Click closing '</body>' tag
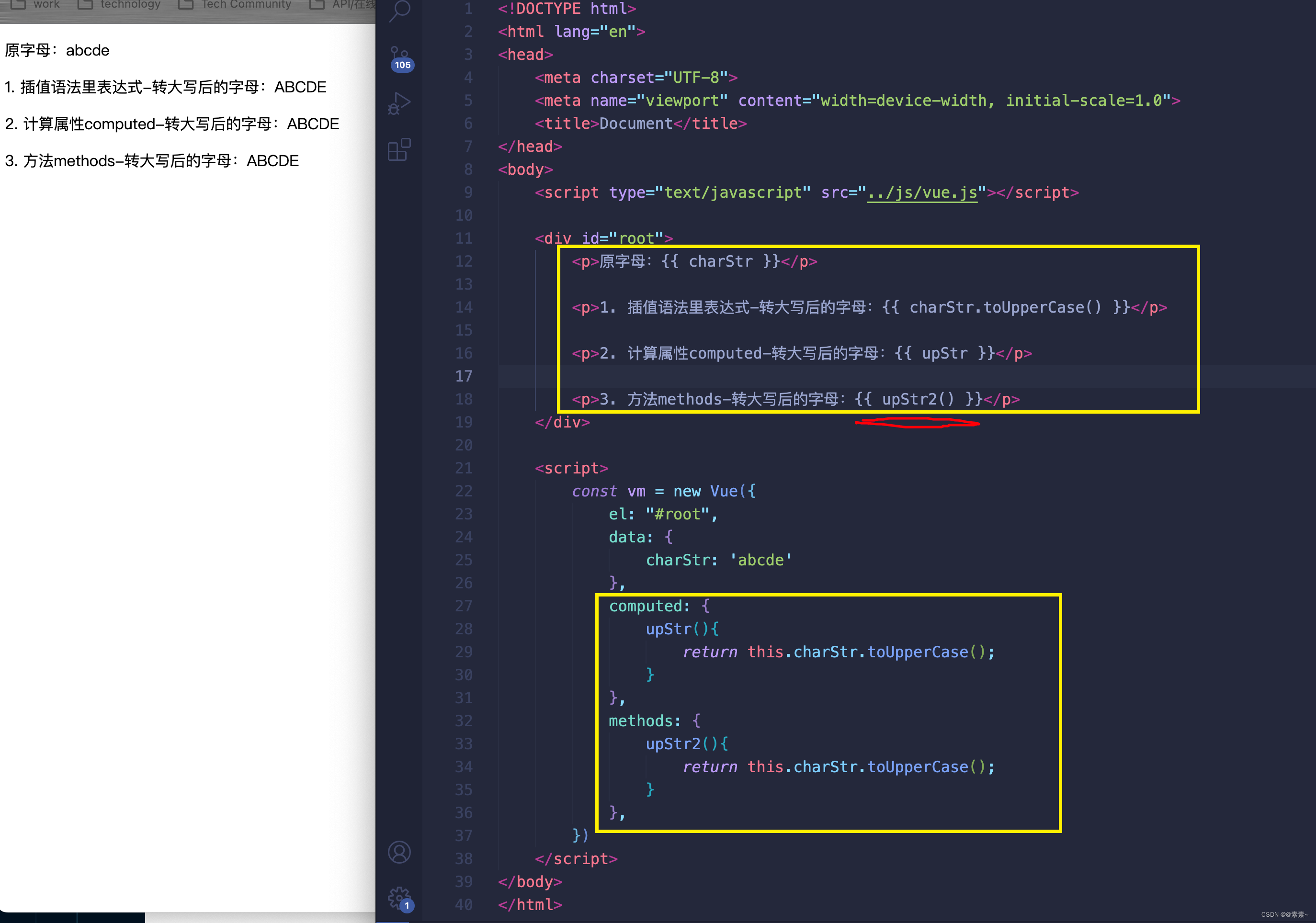The height and width of the screenshot is (923, 1316). 530,882
